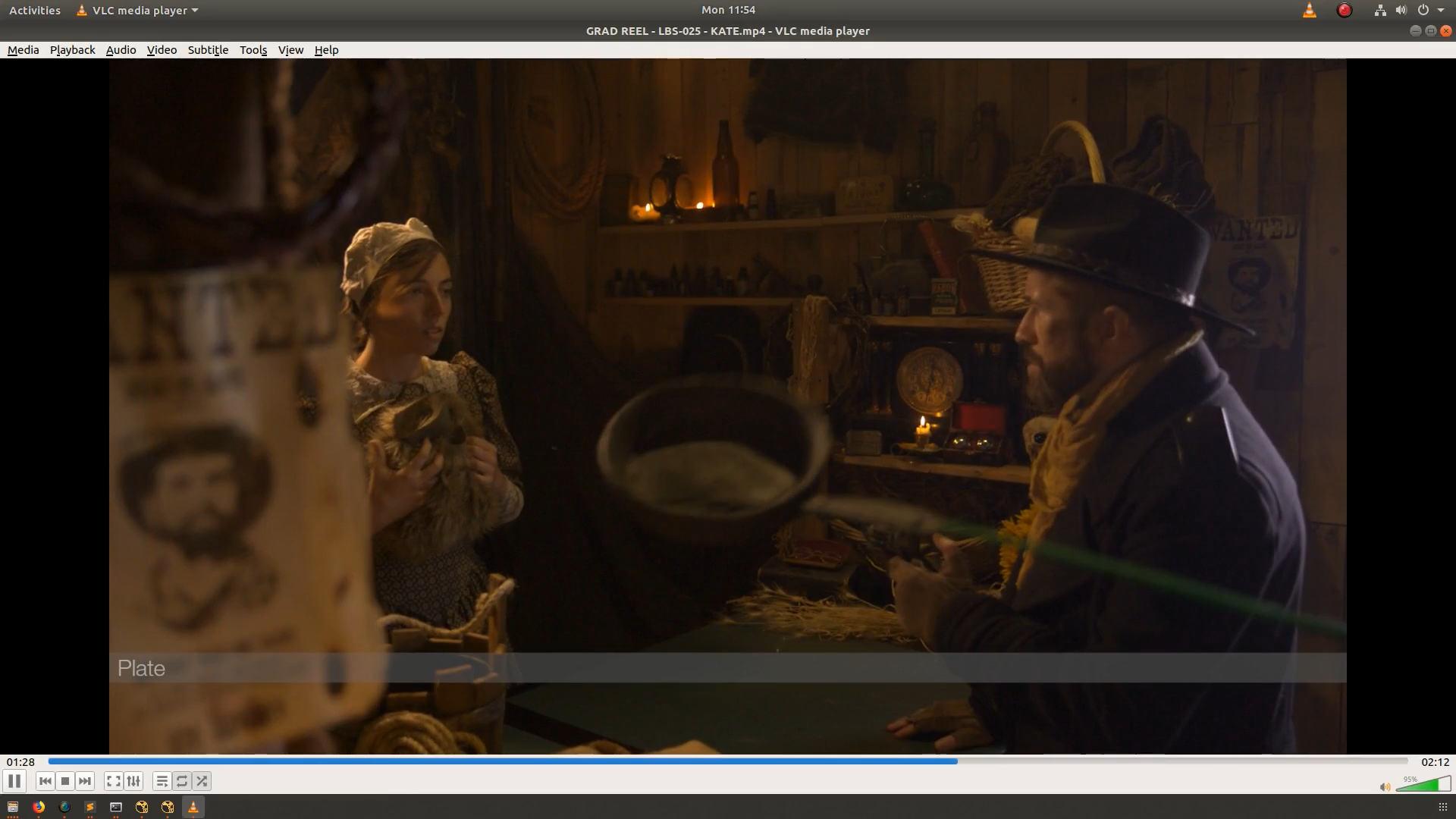Show the playlist view

point(162,781)
